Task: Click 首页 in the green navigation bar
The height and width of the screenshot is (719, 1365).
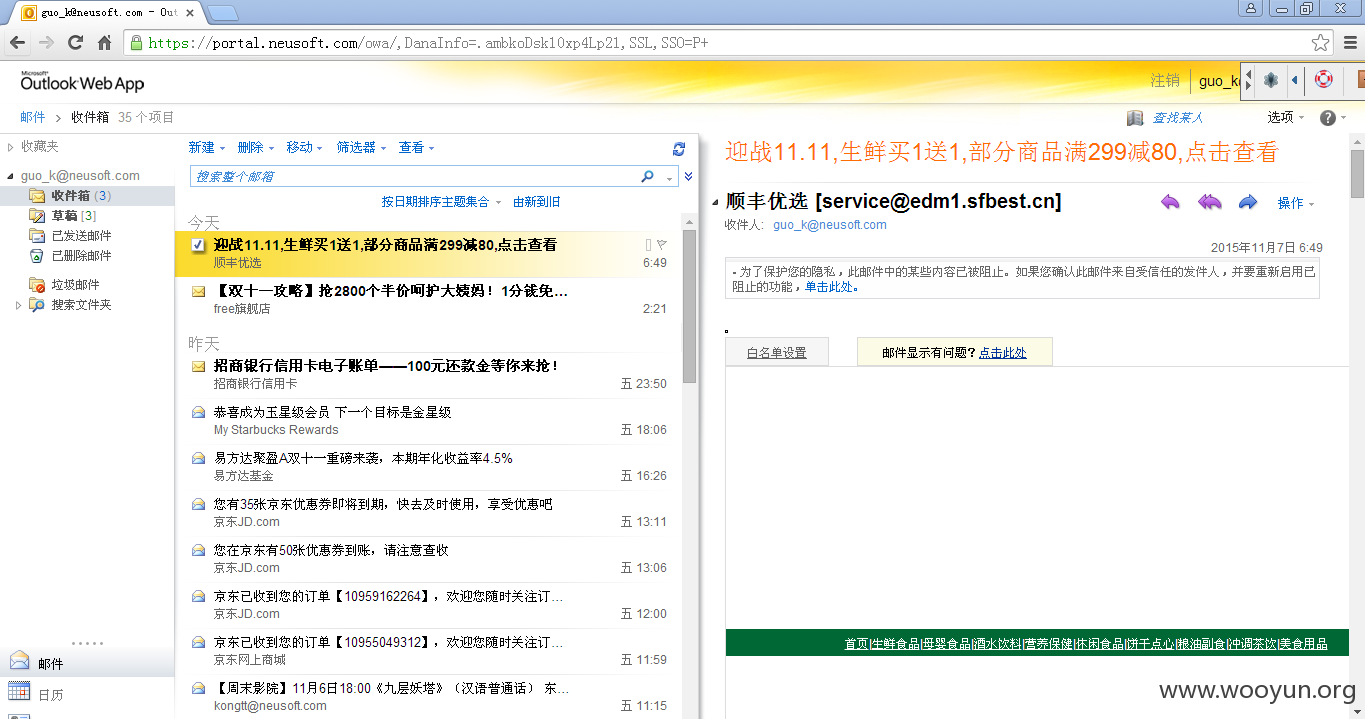Action: pyautogui.click(x=856, y=644)
